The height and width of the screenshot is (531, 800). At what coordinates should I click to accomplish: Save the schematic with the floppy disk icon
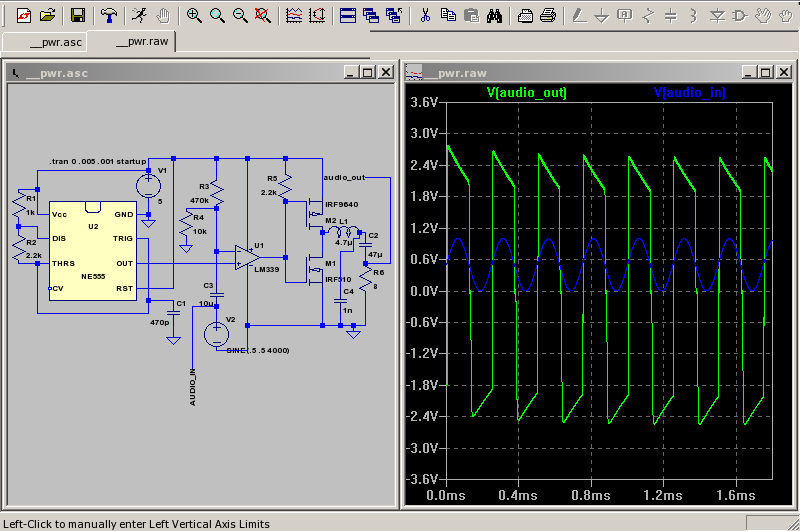tap(78, 15)
